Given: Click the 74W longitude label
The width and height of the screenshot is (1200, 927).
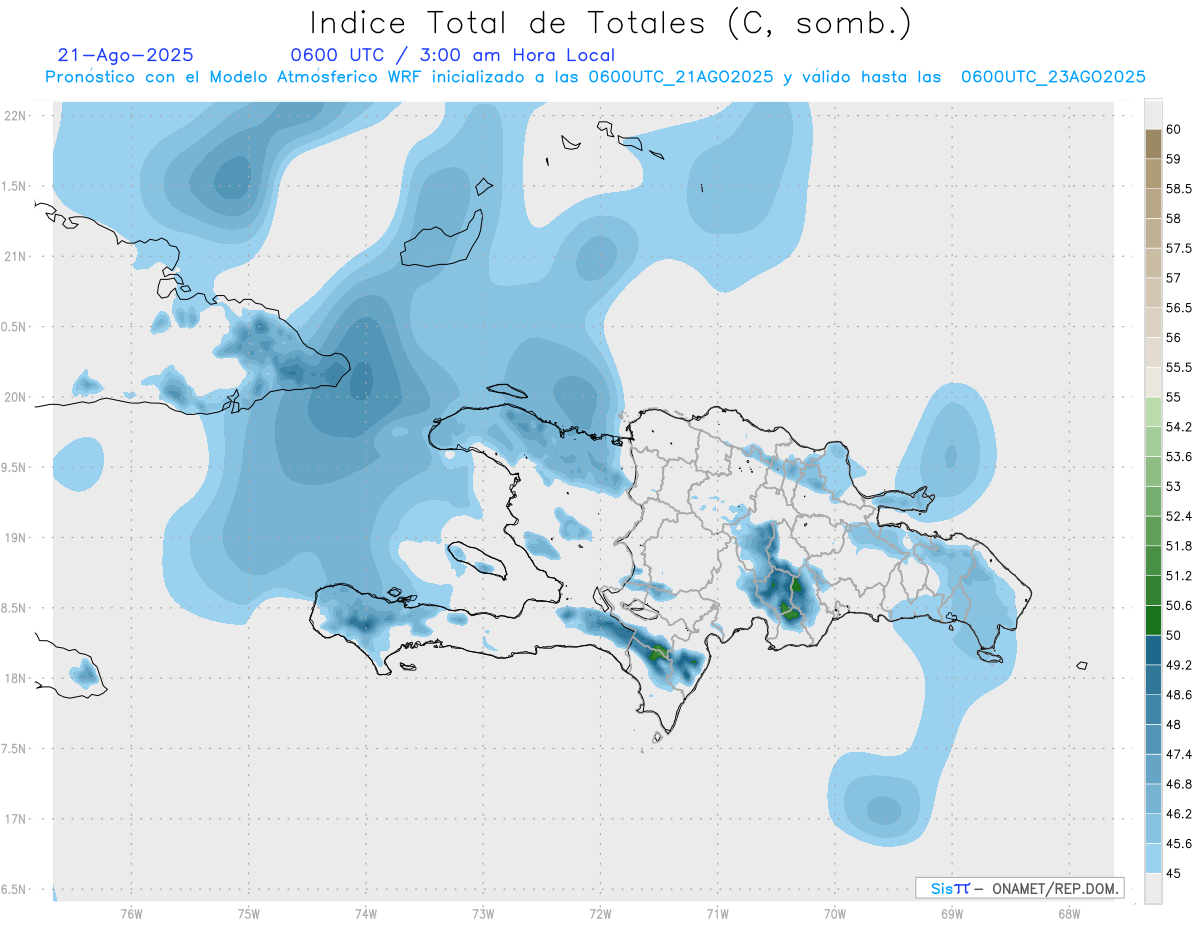Looking at the screenshot, I should [365, 913].
